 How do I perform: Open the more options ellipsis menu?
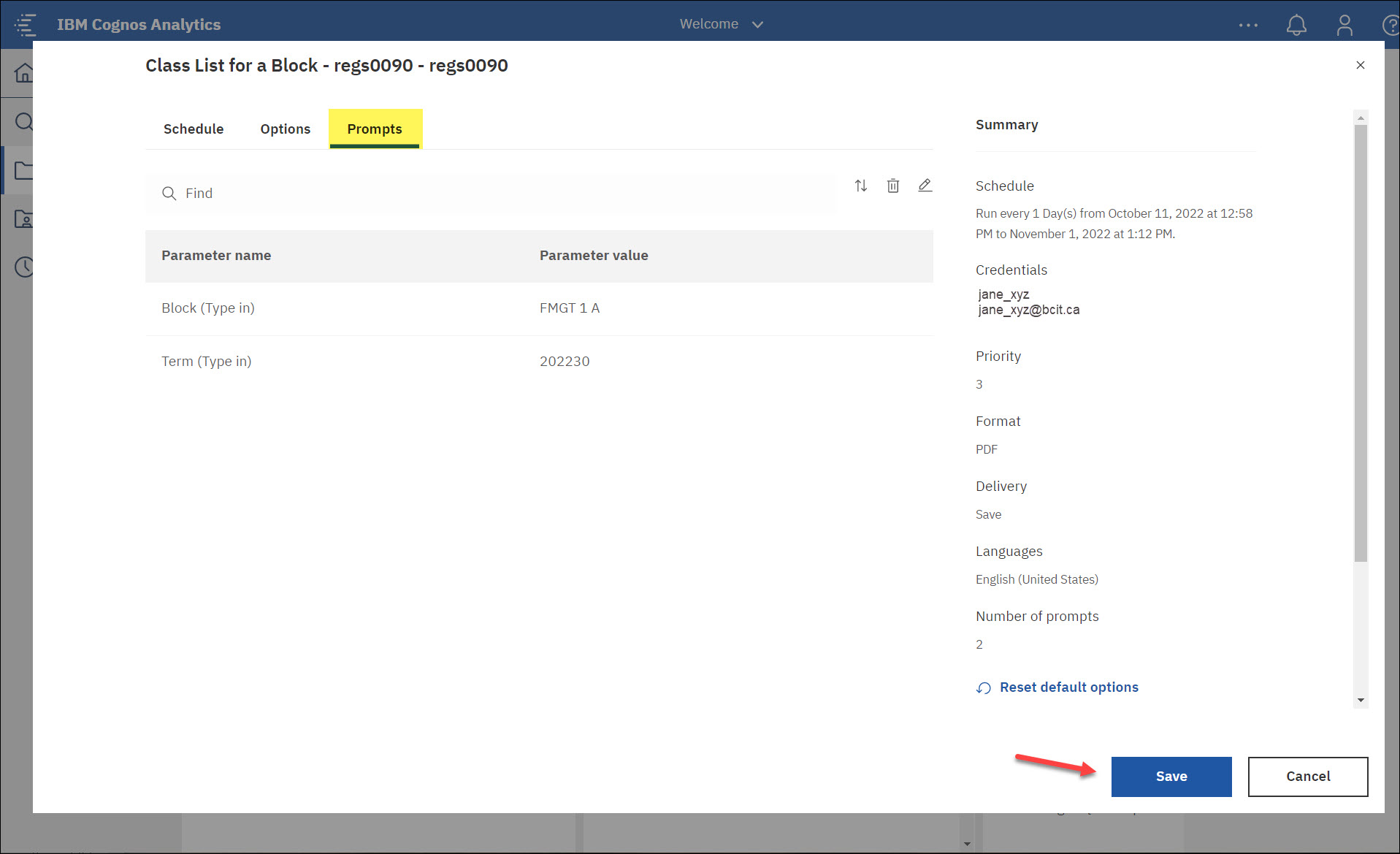click(x=1248, y=24)
